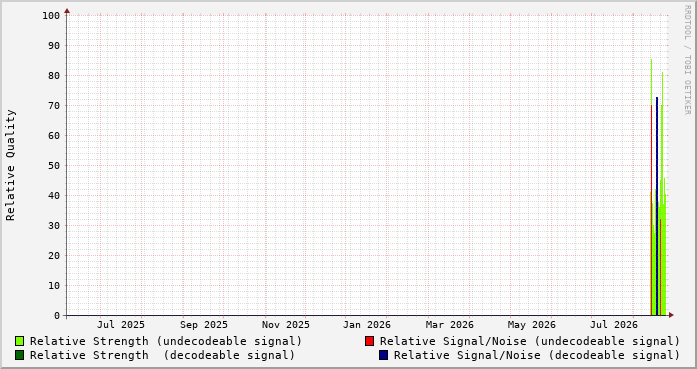Click the red undecodeable Signal/Noise swatch

click(369, 341)
